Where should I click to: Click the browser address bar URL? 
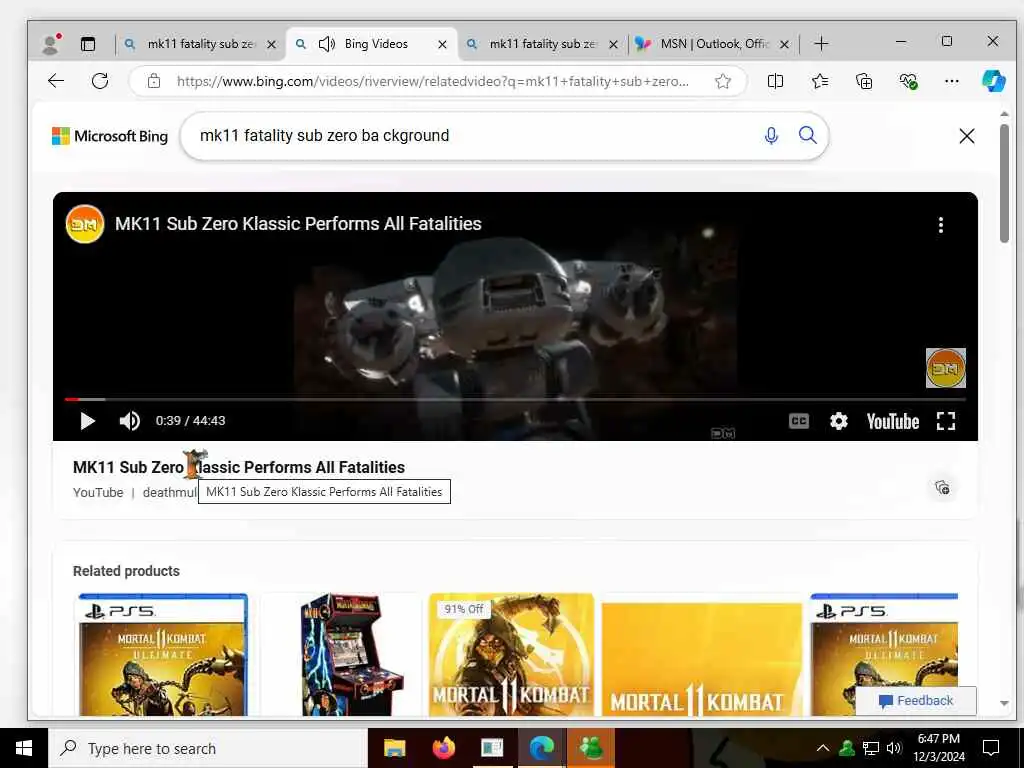pos(432,81)
